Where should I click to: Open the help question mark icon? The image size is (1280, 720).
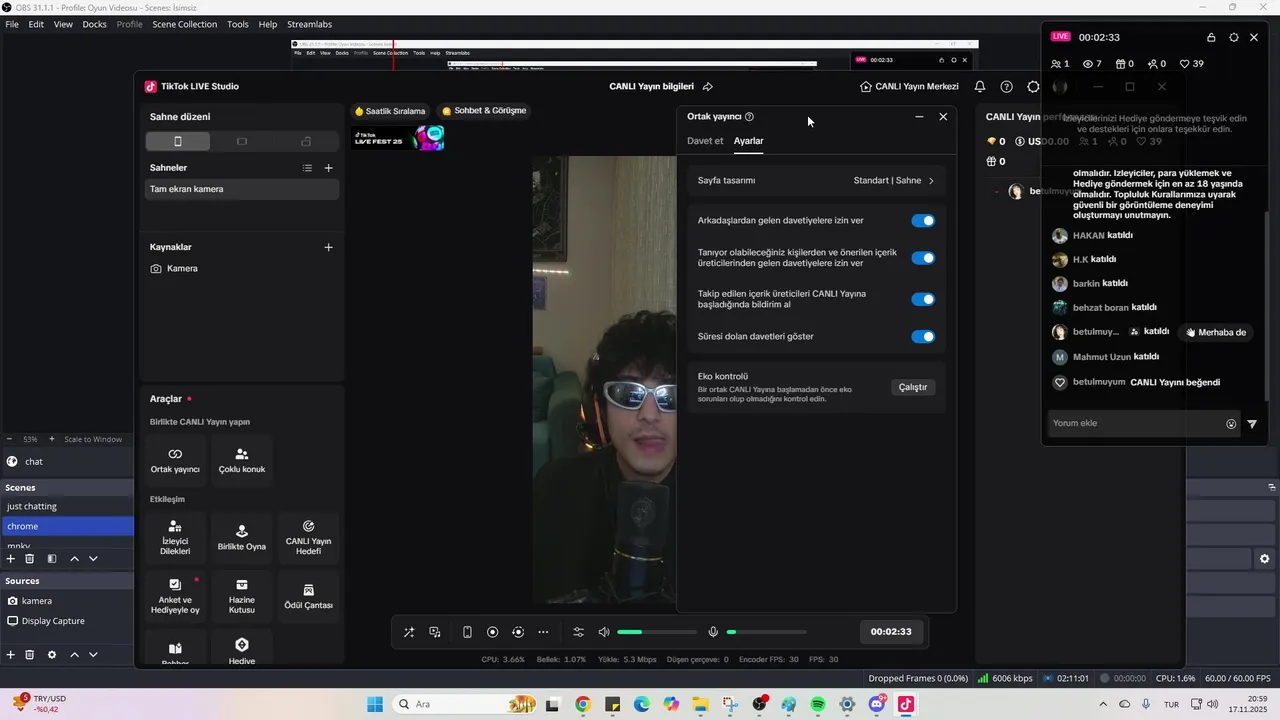tap(1007, 87)
